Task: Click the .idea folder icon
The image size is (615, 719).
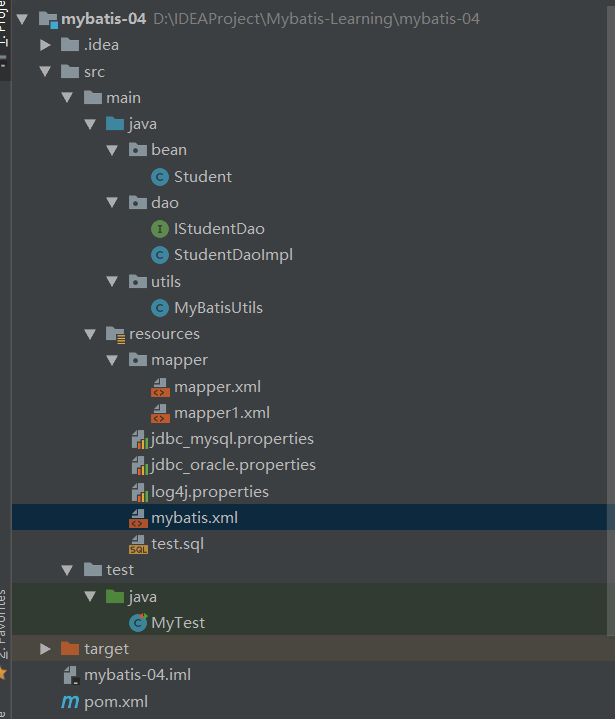Action: [70, 45]
